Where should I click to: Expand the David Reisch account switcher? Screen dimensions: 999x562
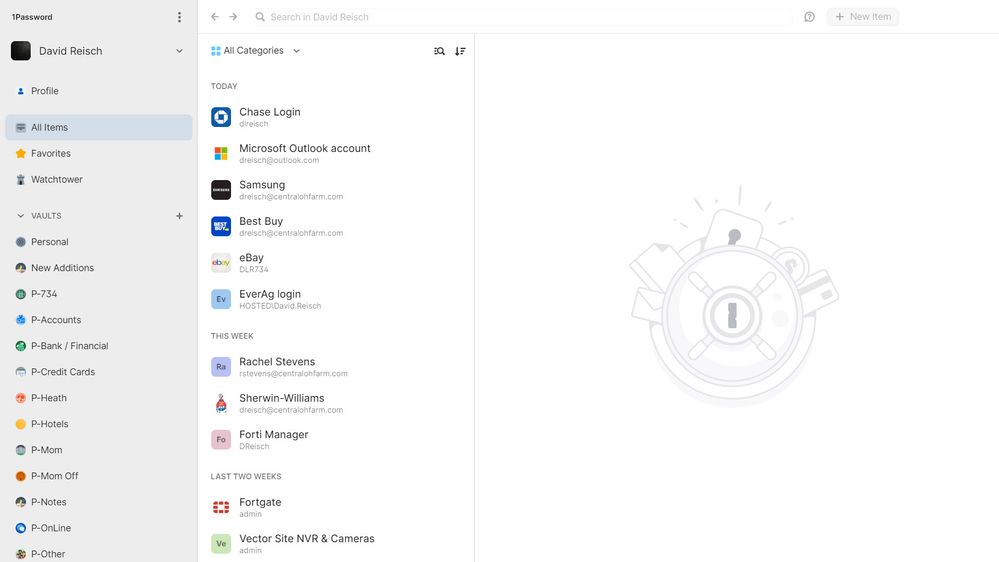click(x=179, y=51)
